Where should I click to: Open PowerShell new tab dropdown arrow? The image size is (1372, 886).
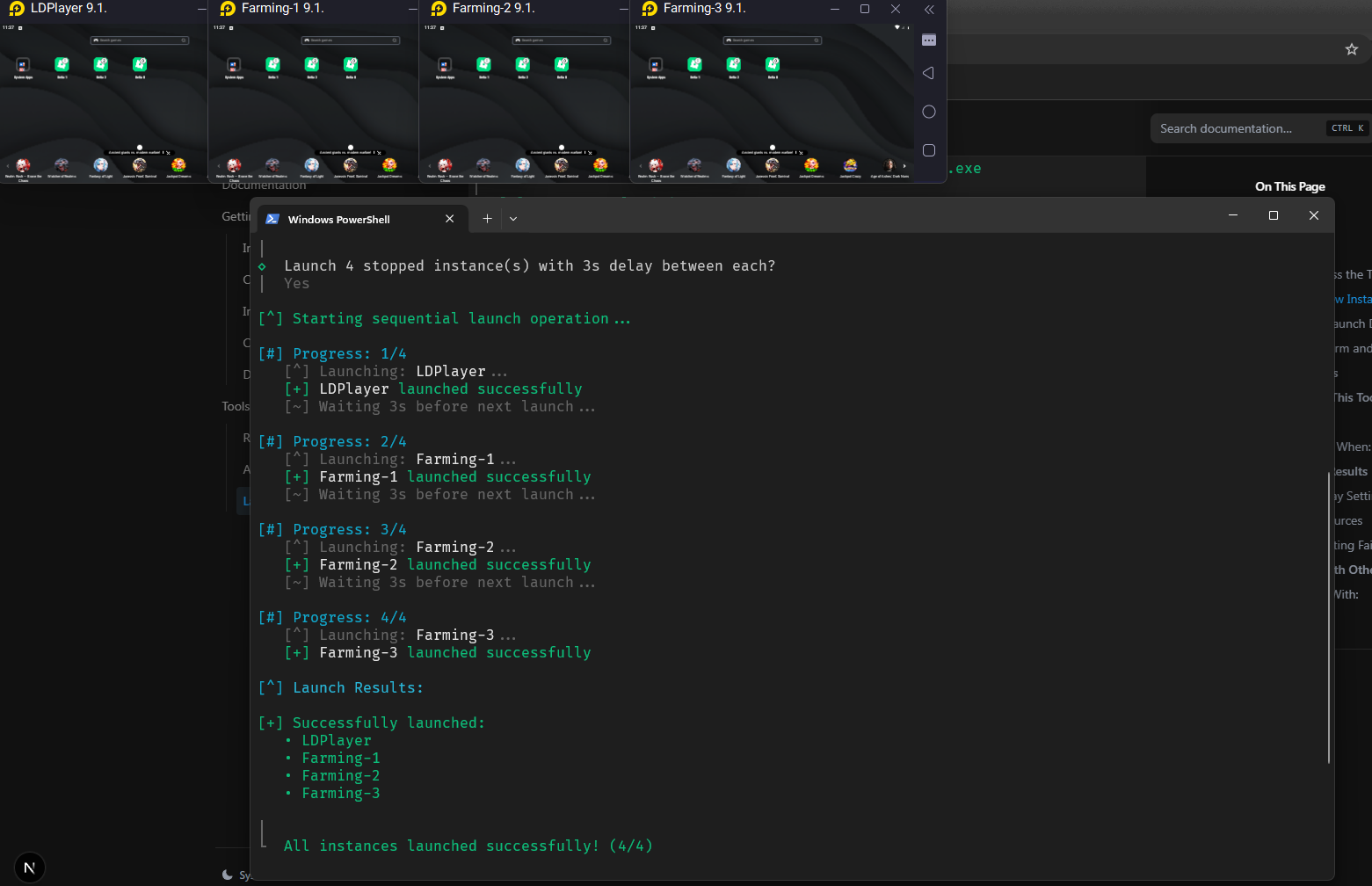click(513, 219)
